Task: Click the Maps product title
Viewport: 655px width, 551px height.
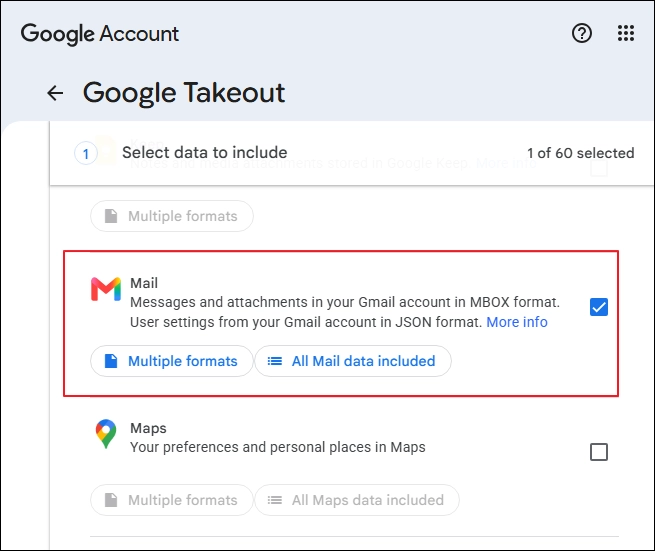Action: tap(148, 428)
